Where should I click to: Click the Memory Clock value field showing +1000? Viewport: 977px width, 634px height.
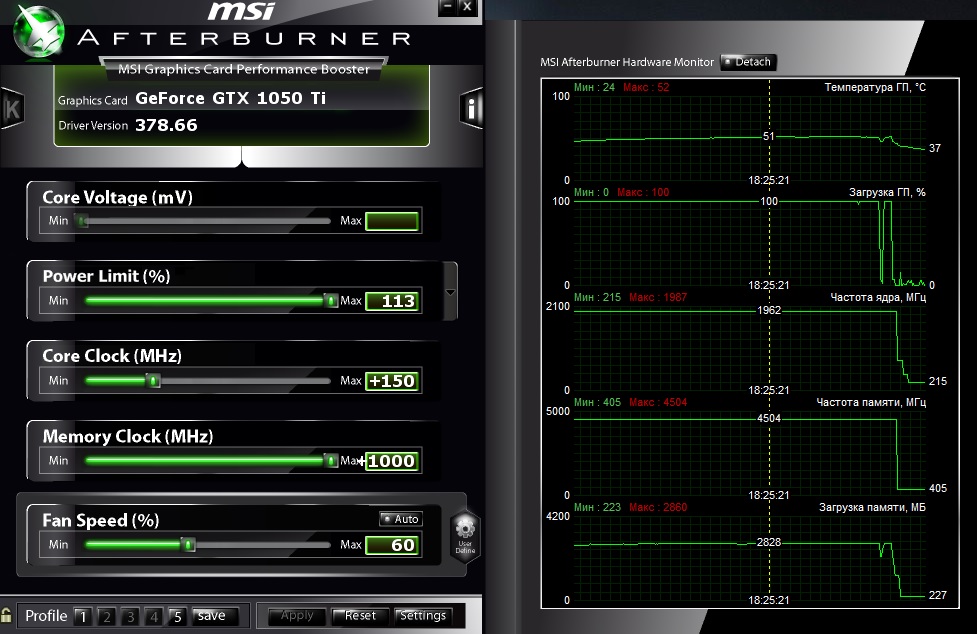[392, 461]
